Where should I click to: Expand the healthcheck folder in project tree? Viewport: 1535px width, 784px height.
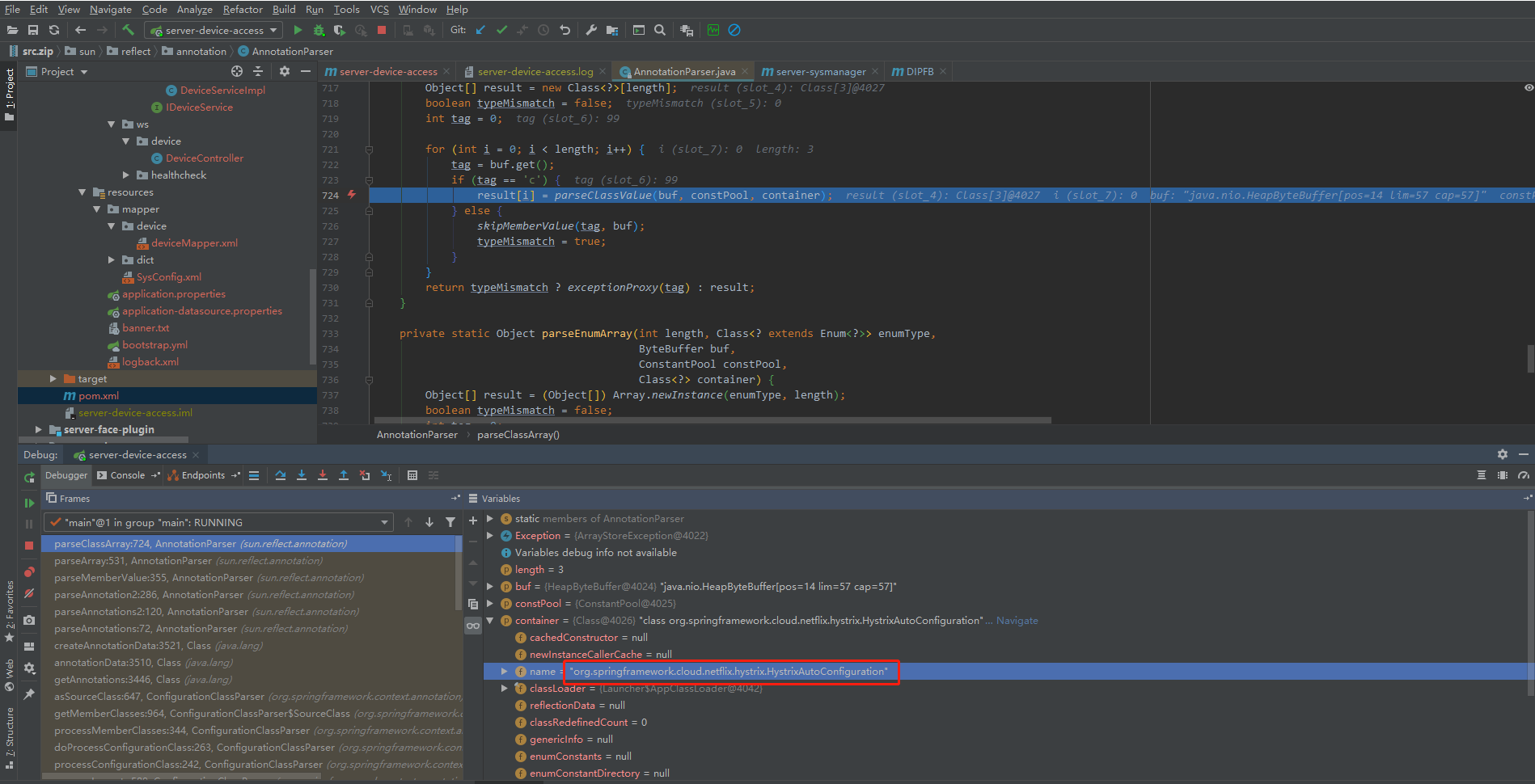126,175
